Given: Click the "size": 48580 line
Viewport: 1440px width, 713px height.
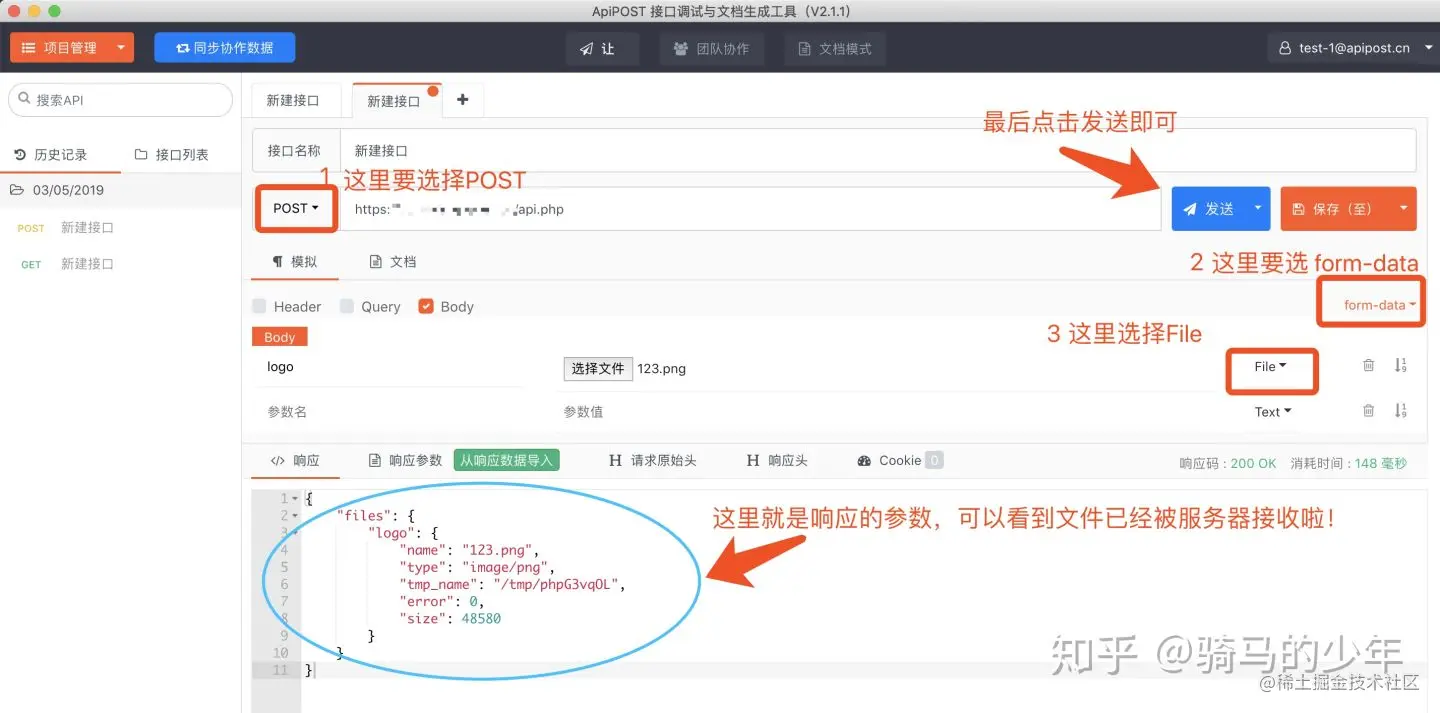Looking at the screenshot, I should [449, 619].
